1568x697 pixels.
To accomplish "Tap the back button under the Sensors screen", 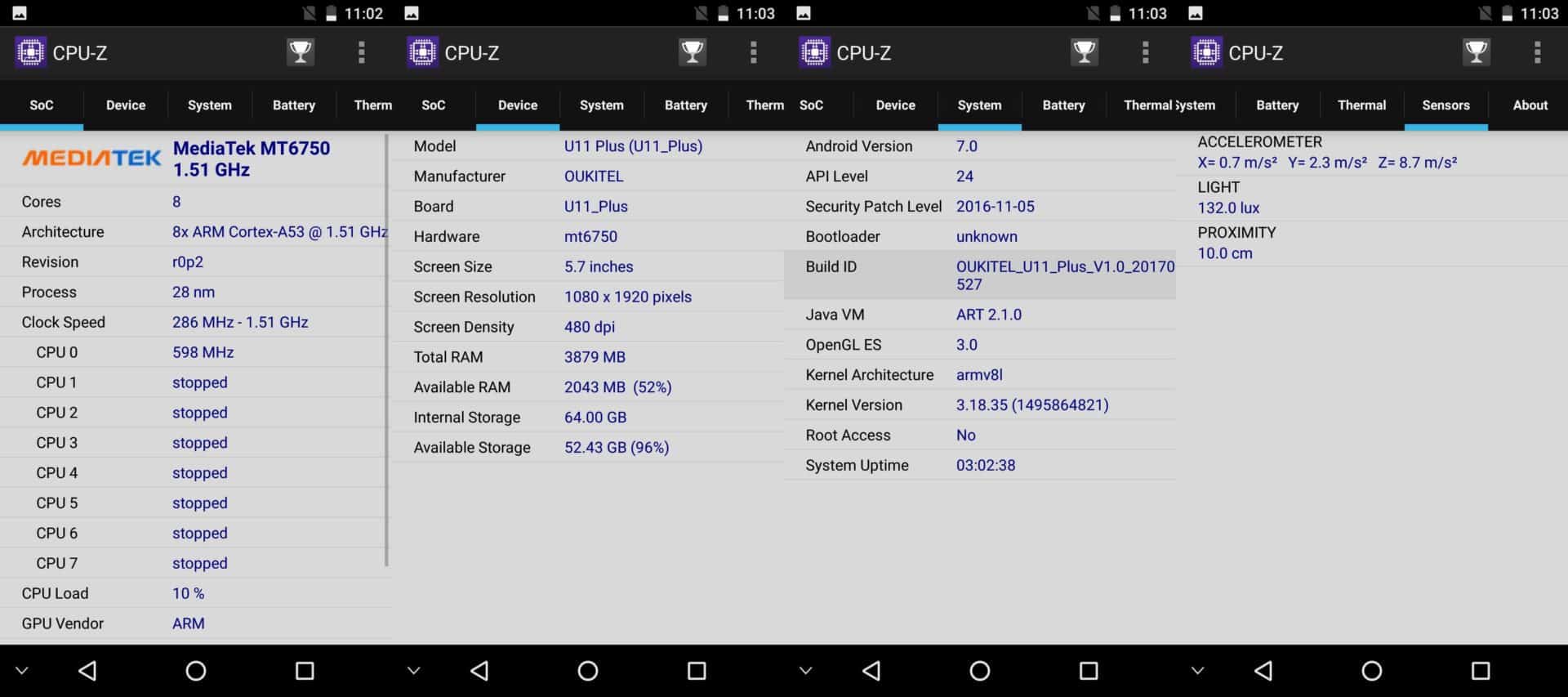I will click(x=1263, y=671).
